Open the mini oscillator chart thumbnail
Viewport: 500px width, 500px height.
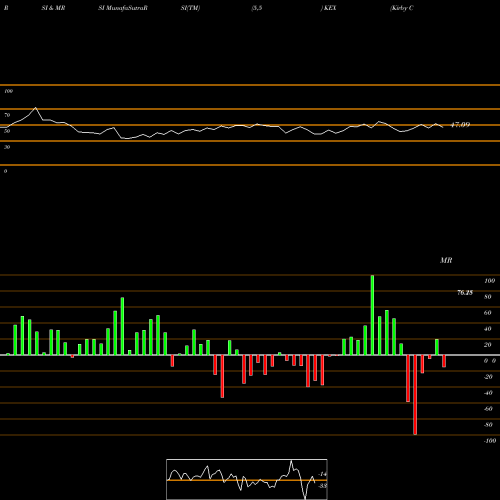pos(247,479)
